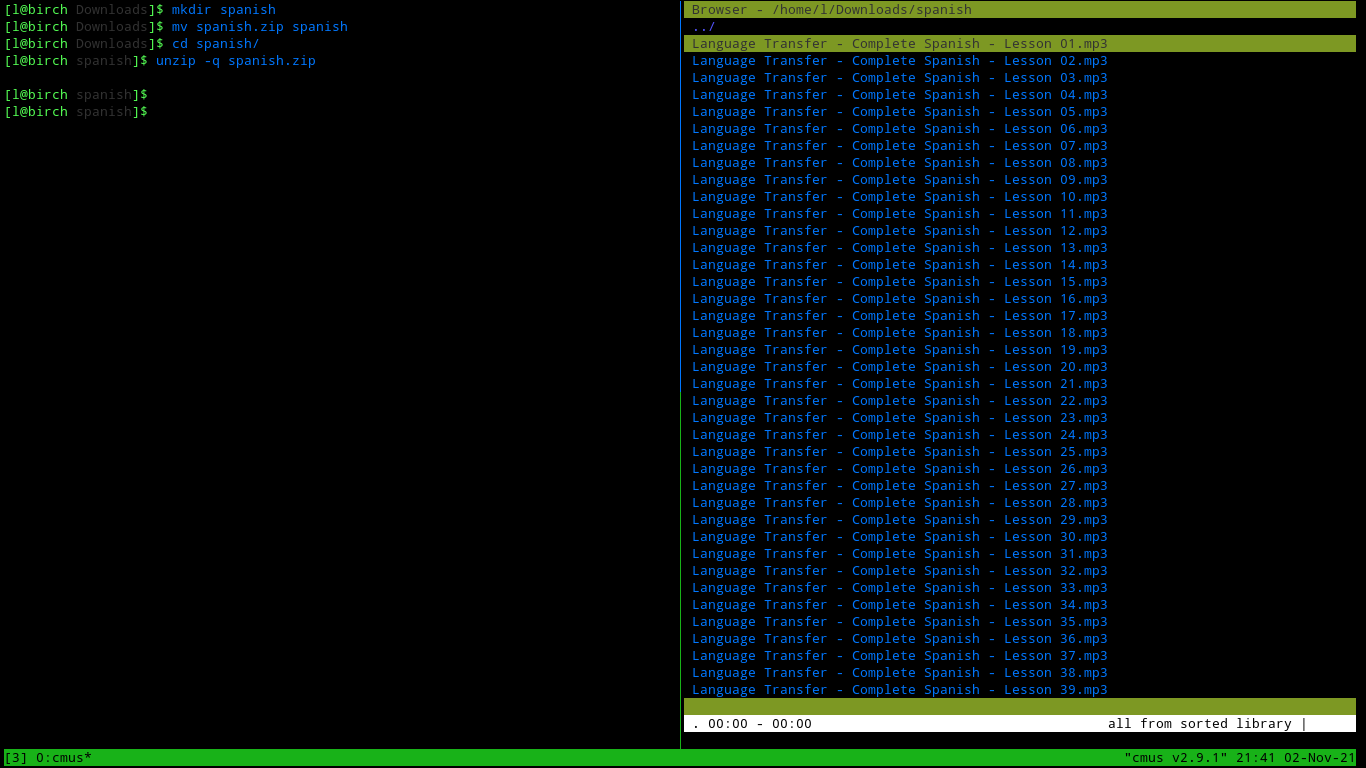Select Lesson 16.mp3 file row
Image resolution: width=1366 pixels, height=768 pixels.
1020,298
